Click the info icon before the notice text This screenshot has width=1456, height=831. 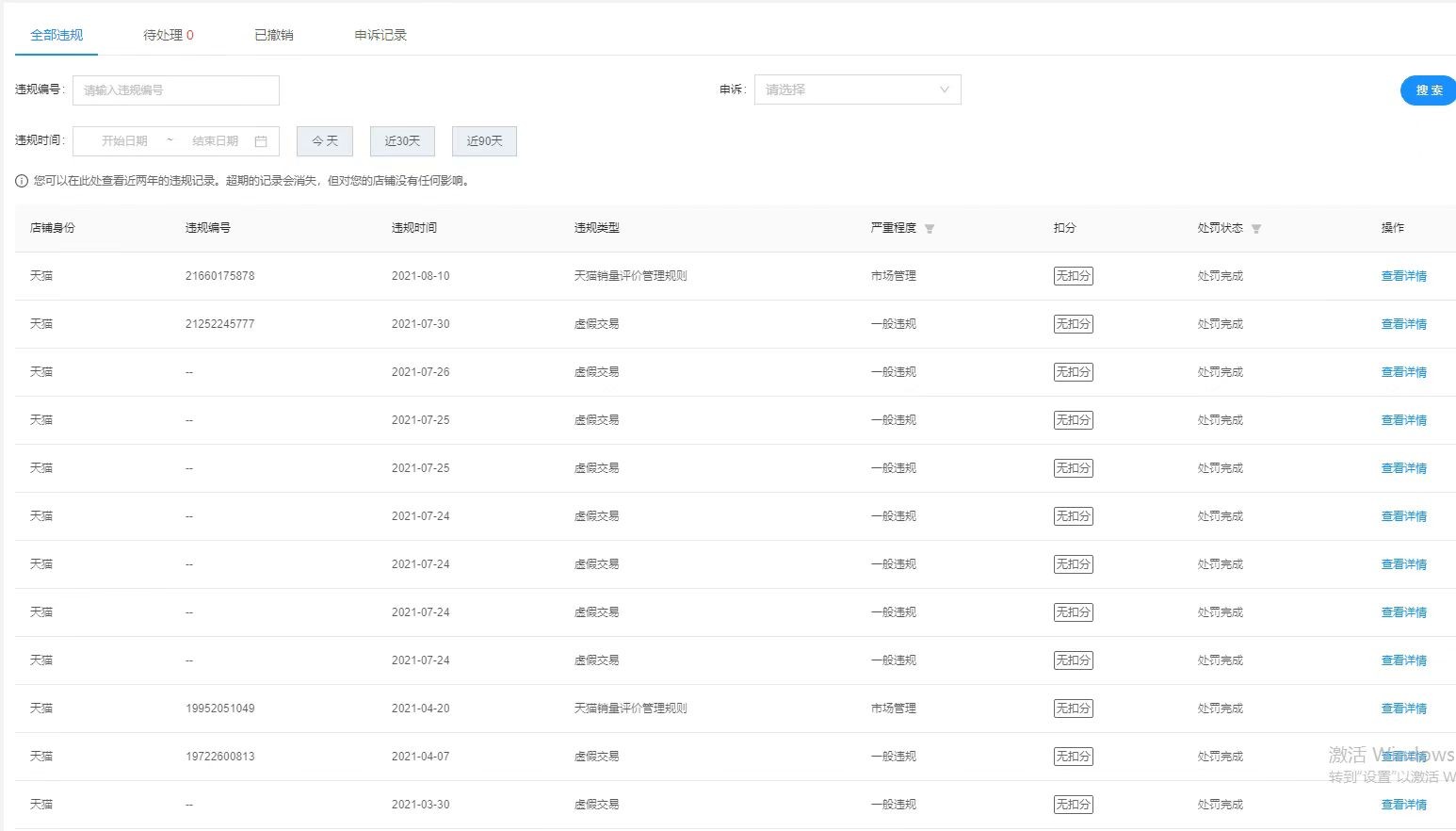click(22, 181)
